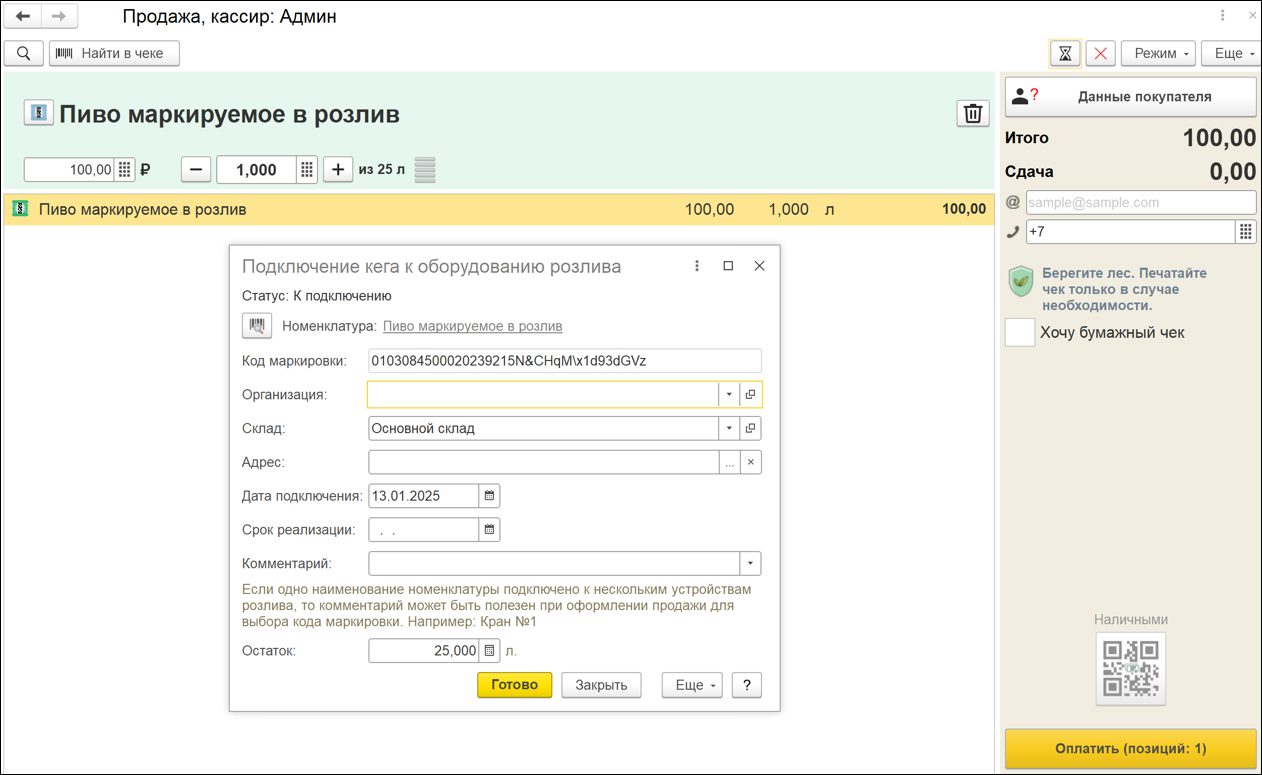Image resolution: width=1262 pixels, height=775 pixels.
Task: Toggle the Хочу бумажный чек checkbox
Action: click(1020, 333)
